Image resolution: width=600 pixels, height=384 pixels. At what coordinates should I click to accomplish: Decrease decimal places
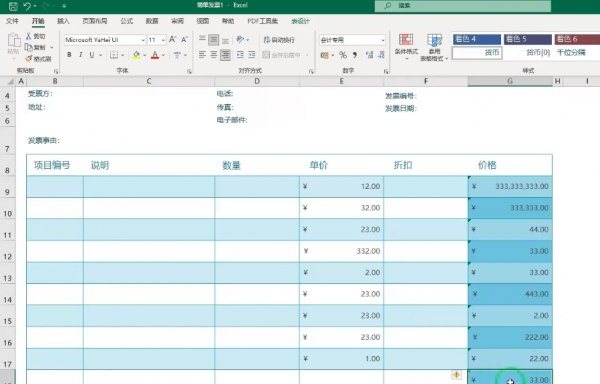tap(381, 55)
